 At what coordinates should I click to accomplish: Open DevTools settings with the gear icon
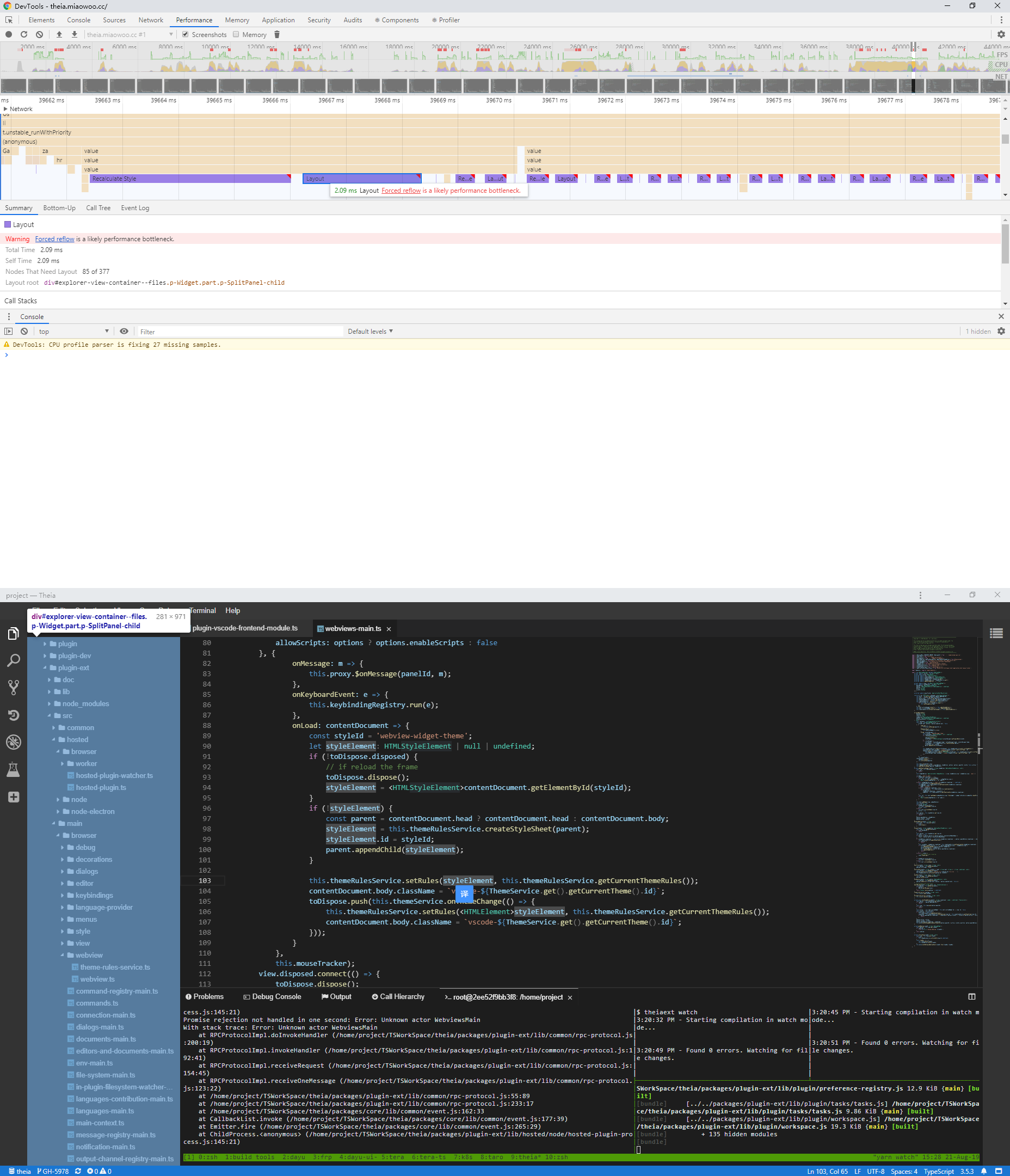(x=1001, y=34)
